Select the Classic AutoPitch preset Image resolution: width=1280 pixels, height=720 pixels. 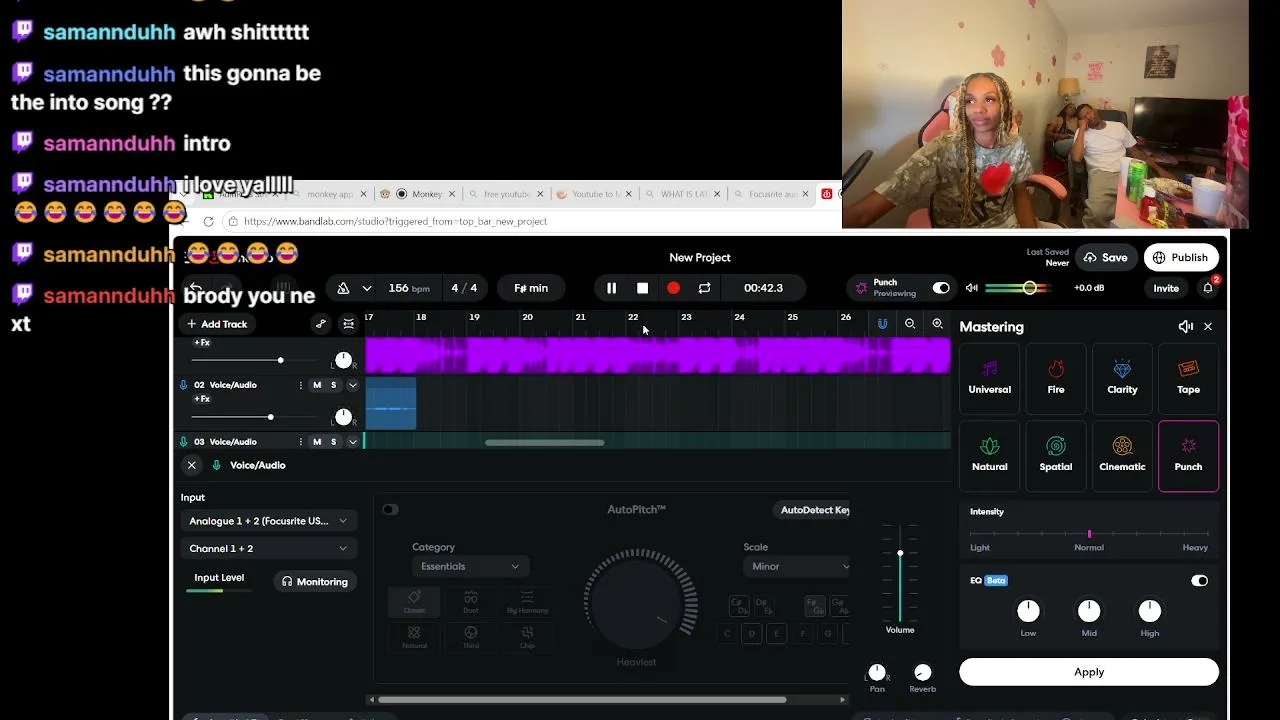click(414, 602)
